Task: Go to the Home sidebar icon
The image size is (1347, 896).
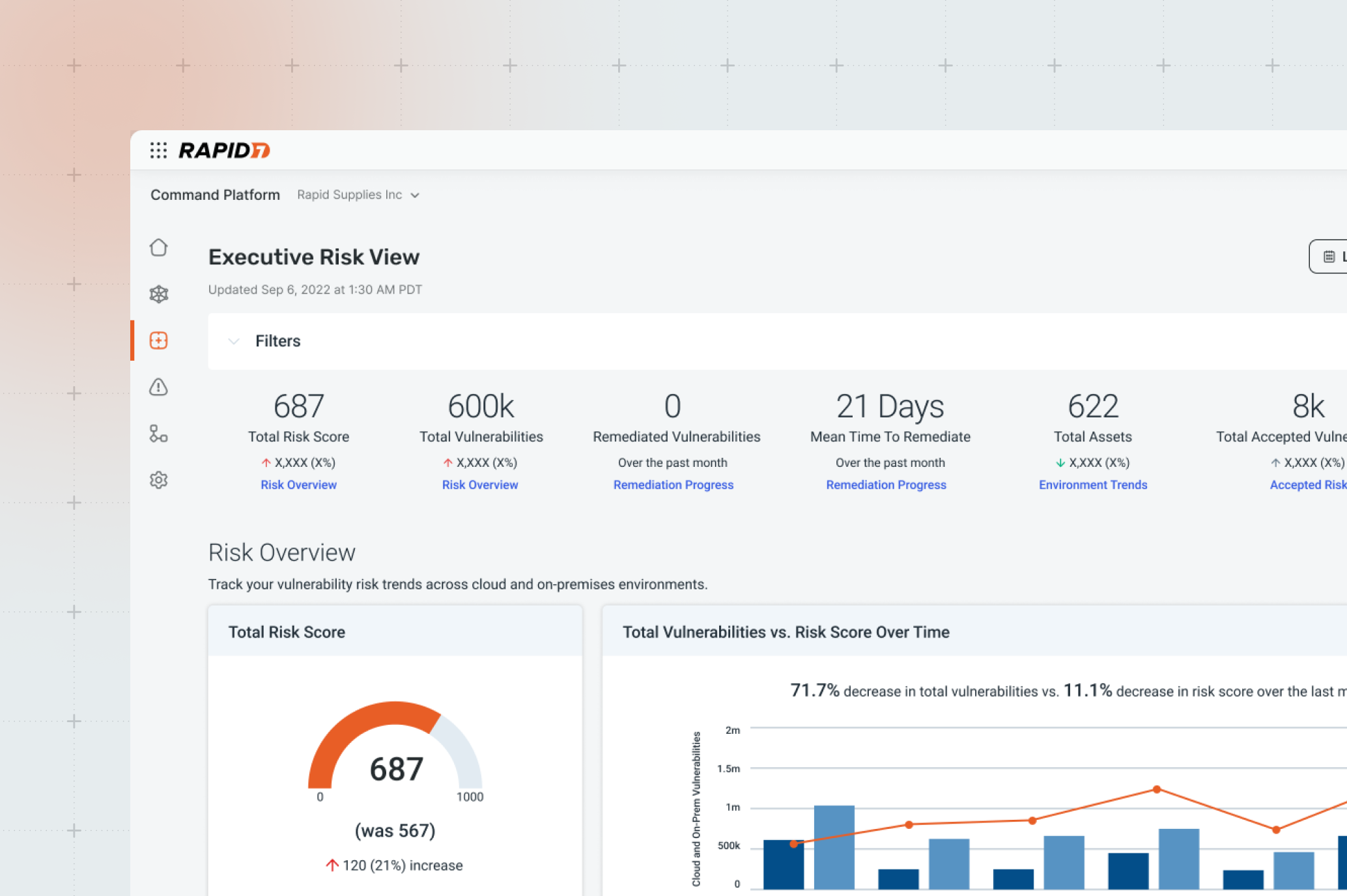Action: 158,247
